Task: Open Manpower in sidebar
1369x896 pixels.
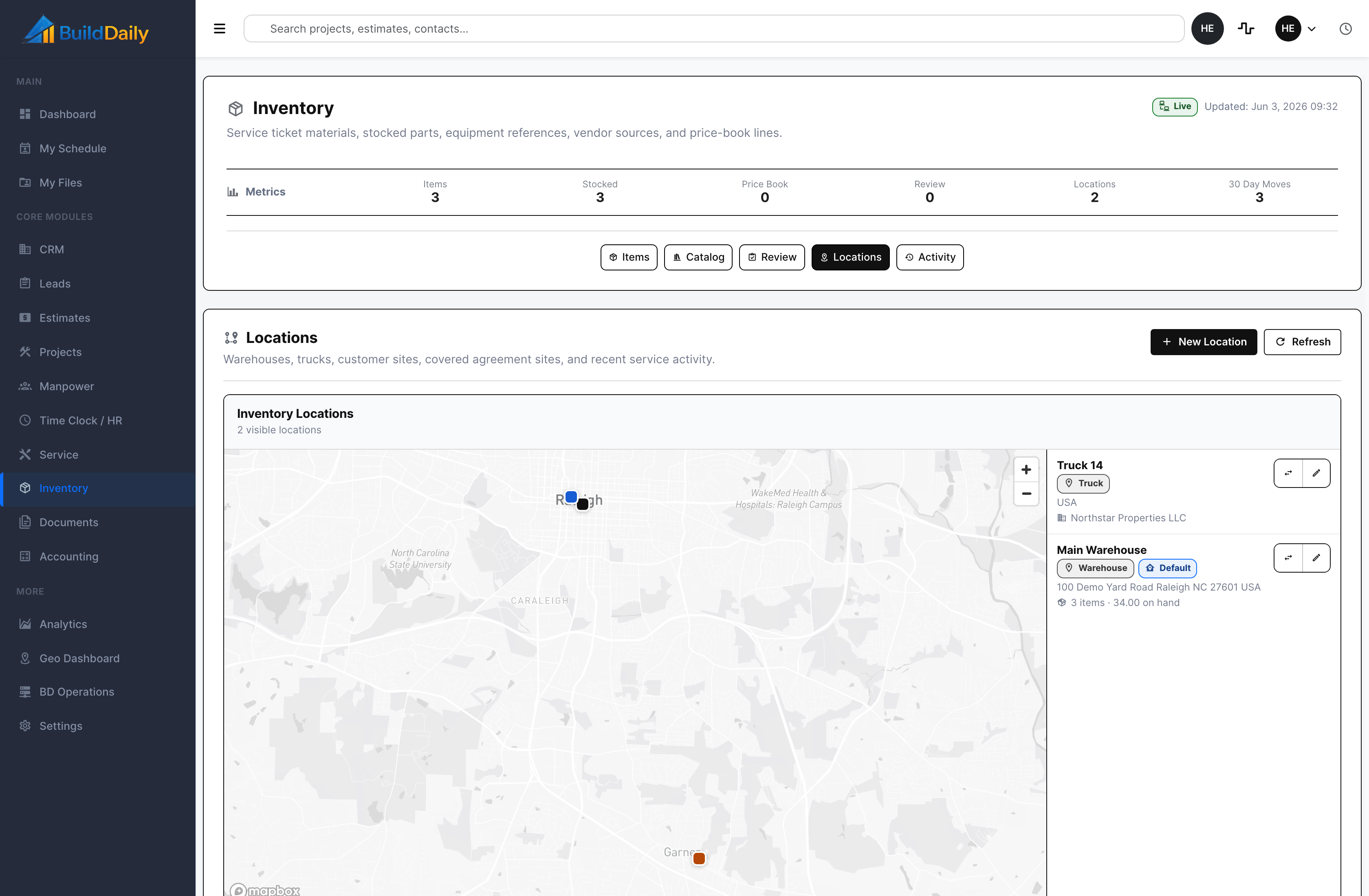Action: (98, 386)
